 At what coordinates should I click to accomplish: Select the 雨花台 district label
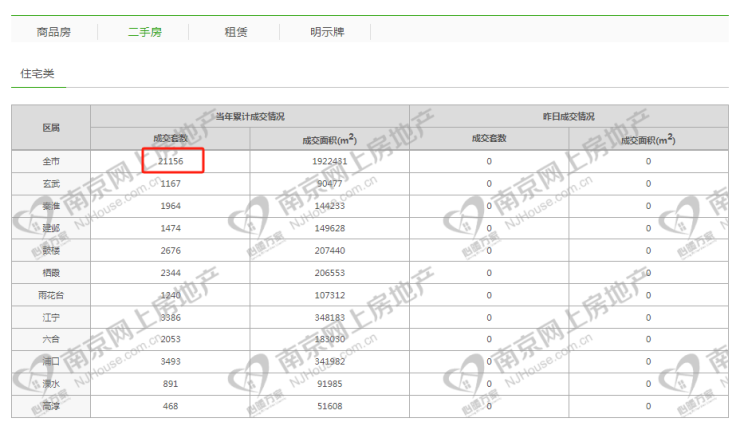tap(51, 295)
